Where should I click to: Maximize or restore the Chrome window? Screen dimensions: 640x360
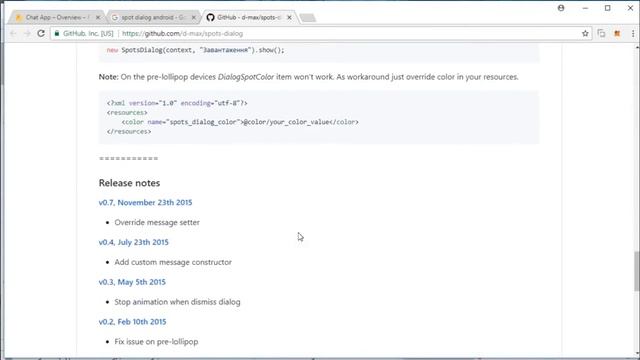607,8
